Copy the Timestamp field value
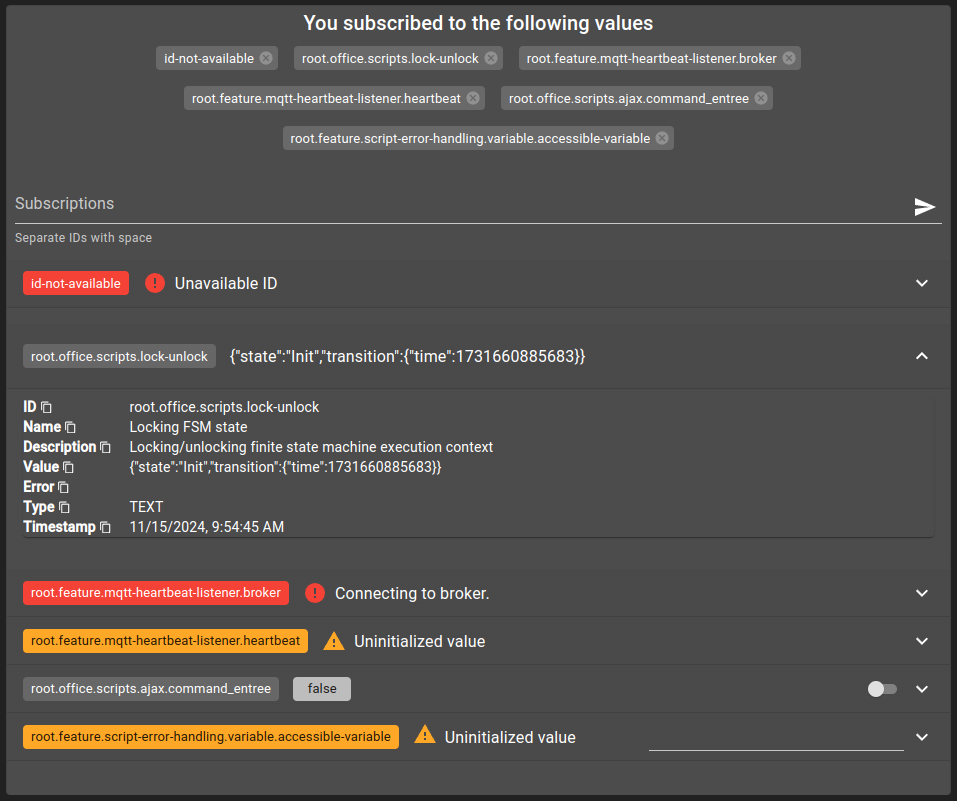The height and width of the screenshot is (801, 957). point(105,527)
